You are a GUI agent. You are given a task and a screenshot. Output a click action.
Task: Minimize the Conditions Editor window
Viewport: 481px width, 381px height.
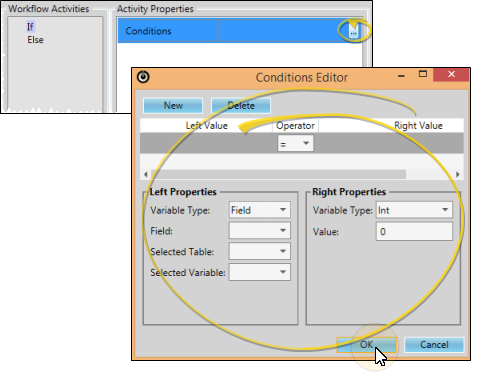click(x=401, y=76)
